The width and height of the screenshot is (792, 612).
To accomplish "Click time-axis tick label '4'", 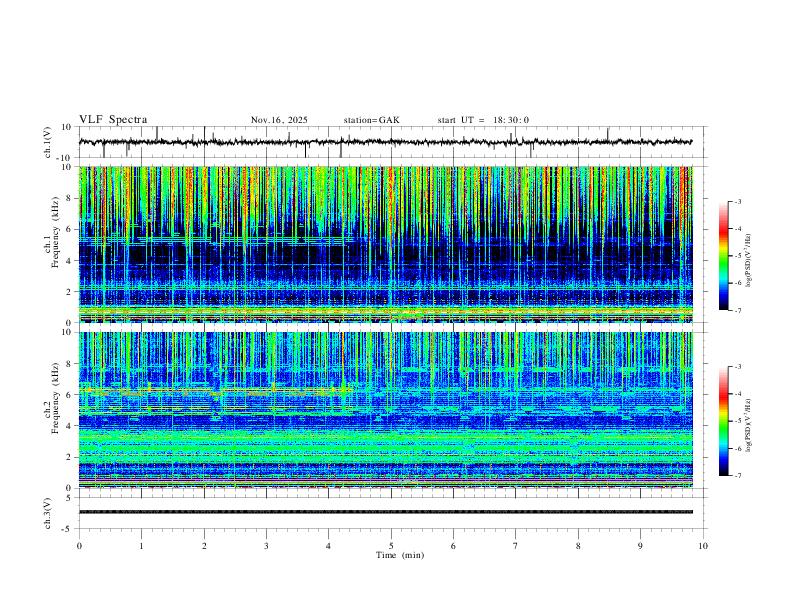I will point(329,546).
